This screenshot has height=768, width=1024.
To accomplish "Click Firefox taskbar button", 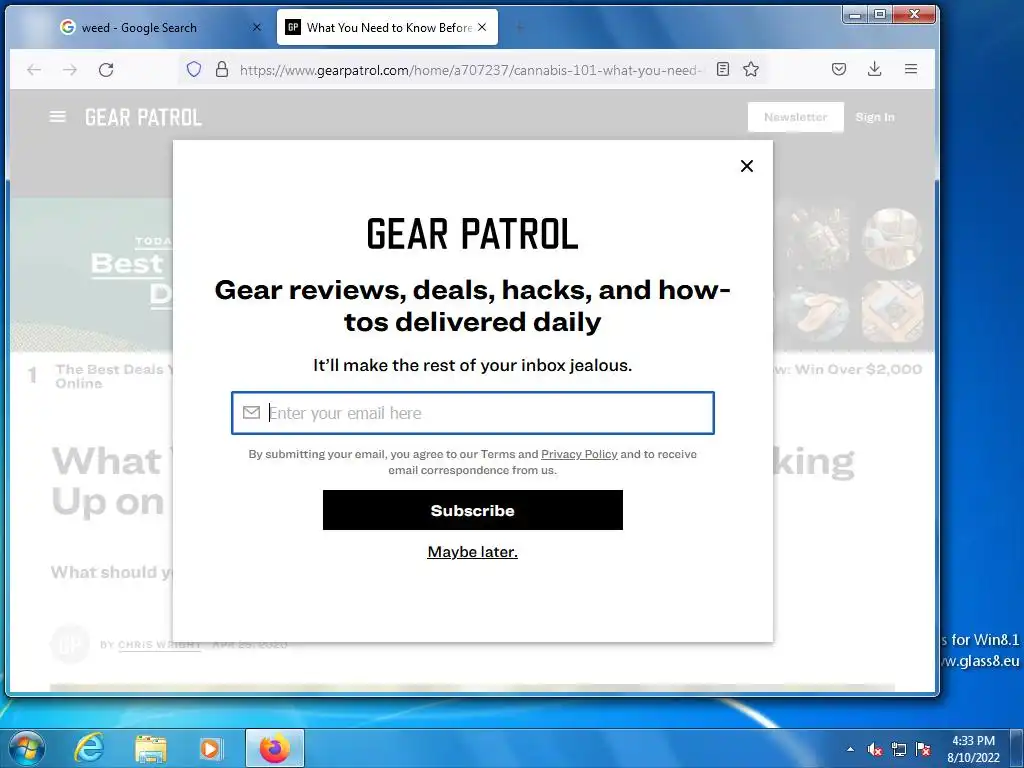I will (x=275, y=748).
